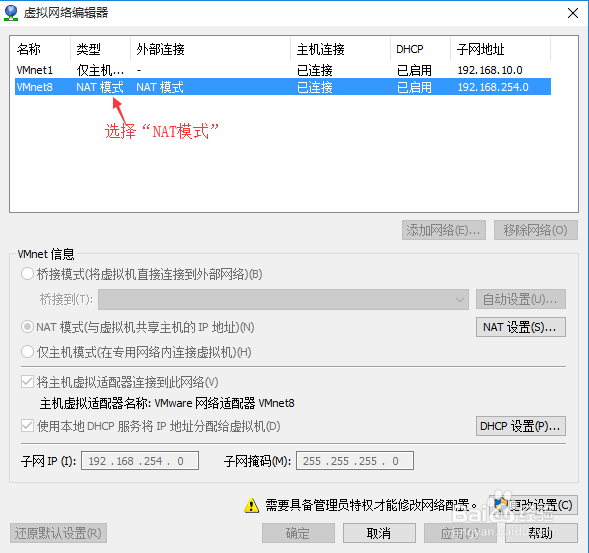Select the NAT 模式 radio button
The height and width of the screenshot is (553, 589).
(27, 327)
